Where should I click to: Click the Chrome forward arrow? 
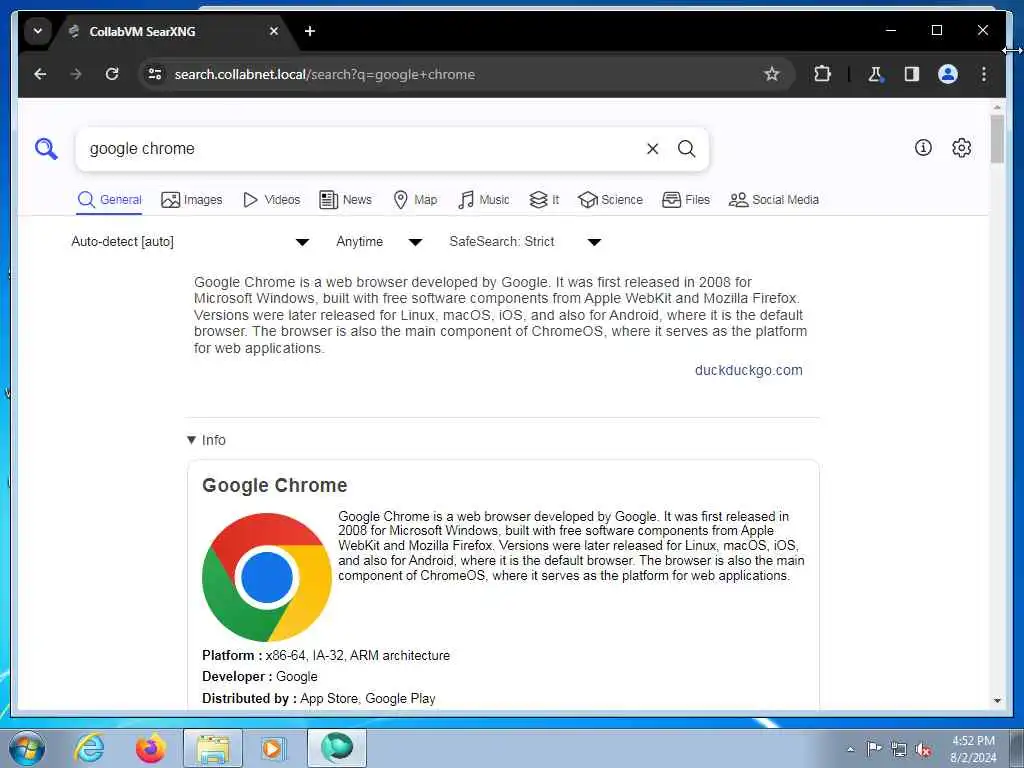point(76,74)
